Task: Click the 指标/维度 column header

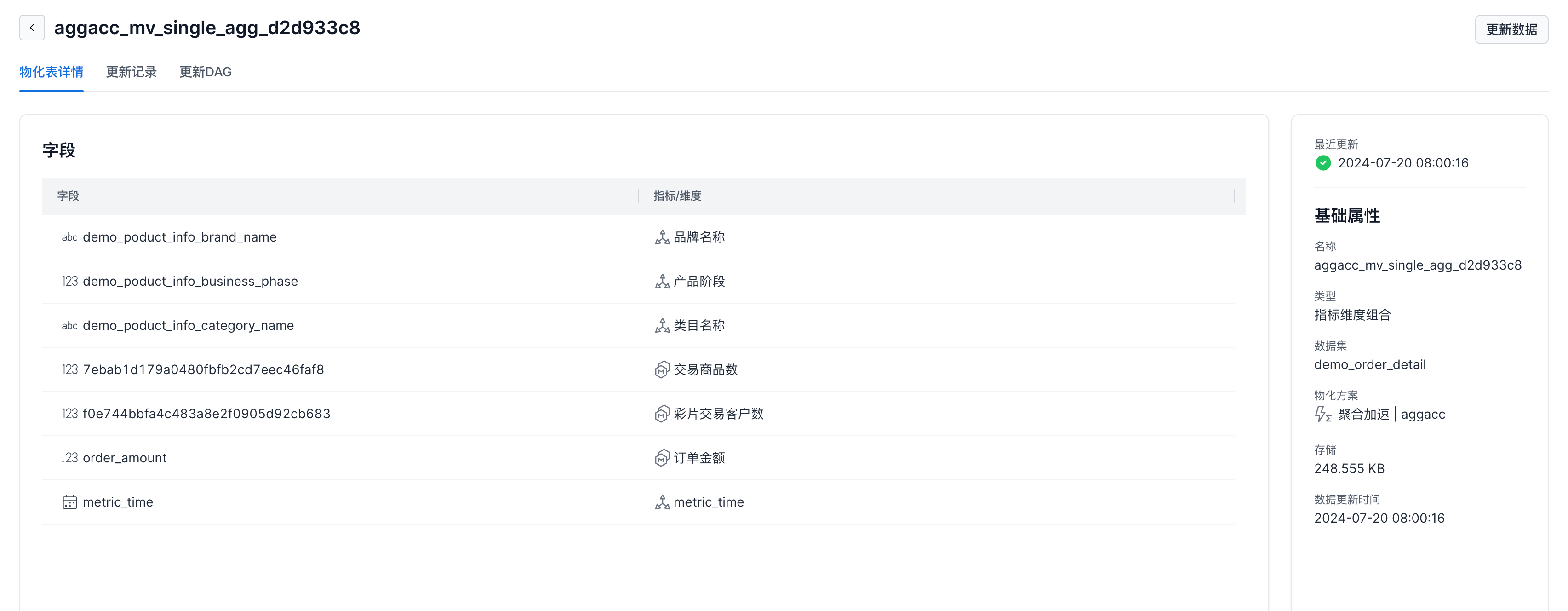Action: point(677,196)
